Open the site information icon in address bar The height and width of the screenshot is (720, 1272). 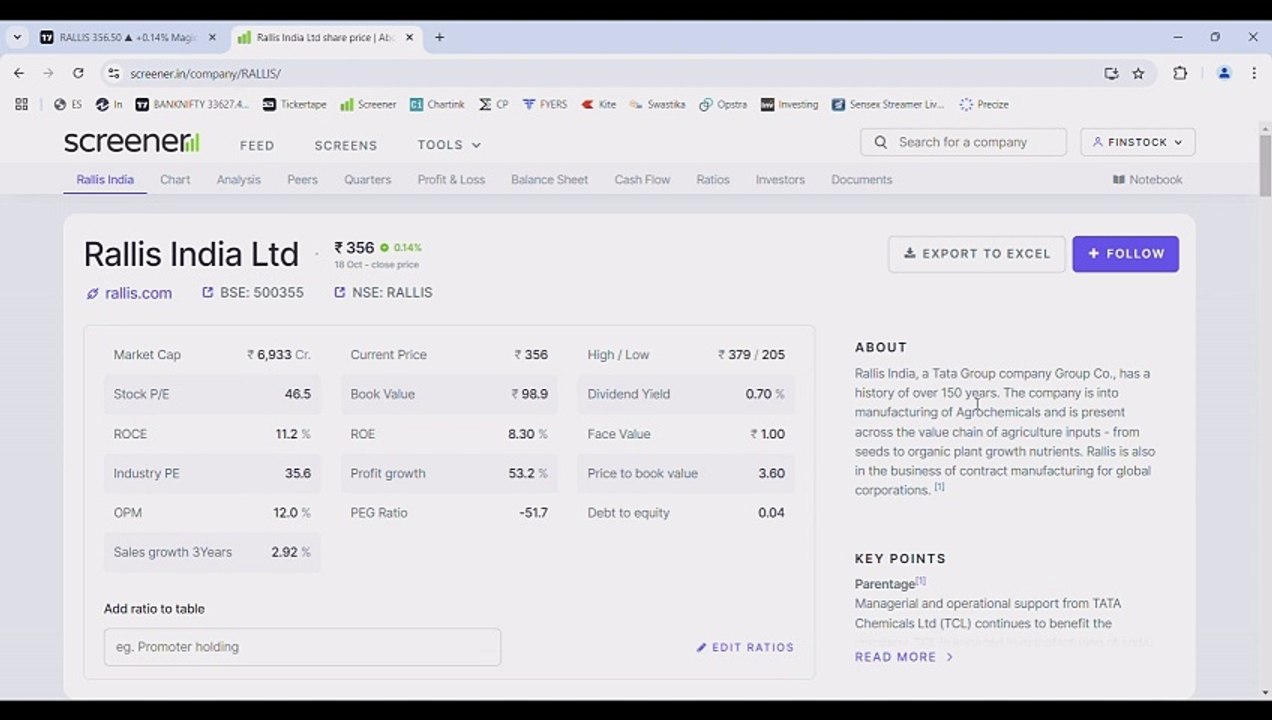[x=113, y=73]
